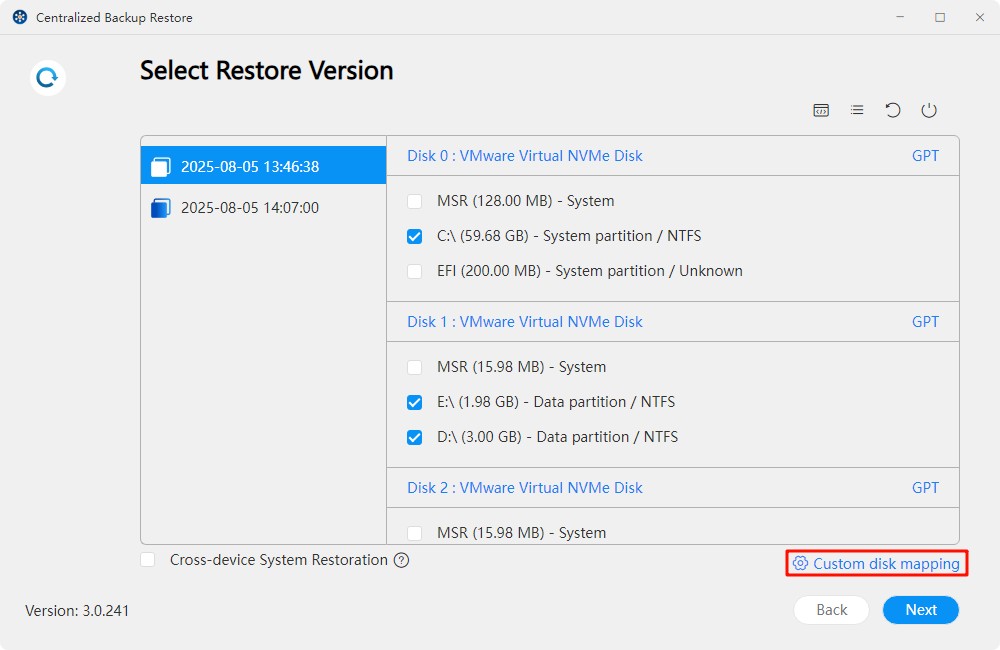Open the list view icon on toolbar
This screenshot has width=1000, height=650.
pos(857,110)
